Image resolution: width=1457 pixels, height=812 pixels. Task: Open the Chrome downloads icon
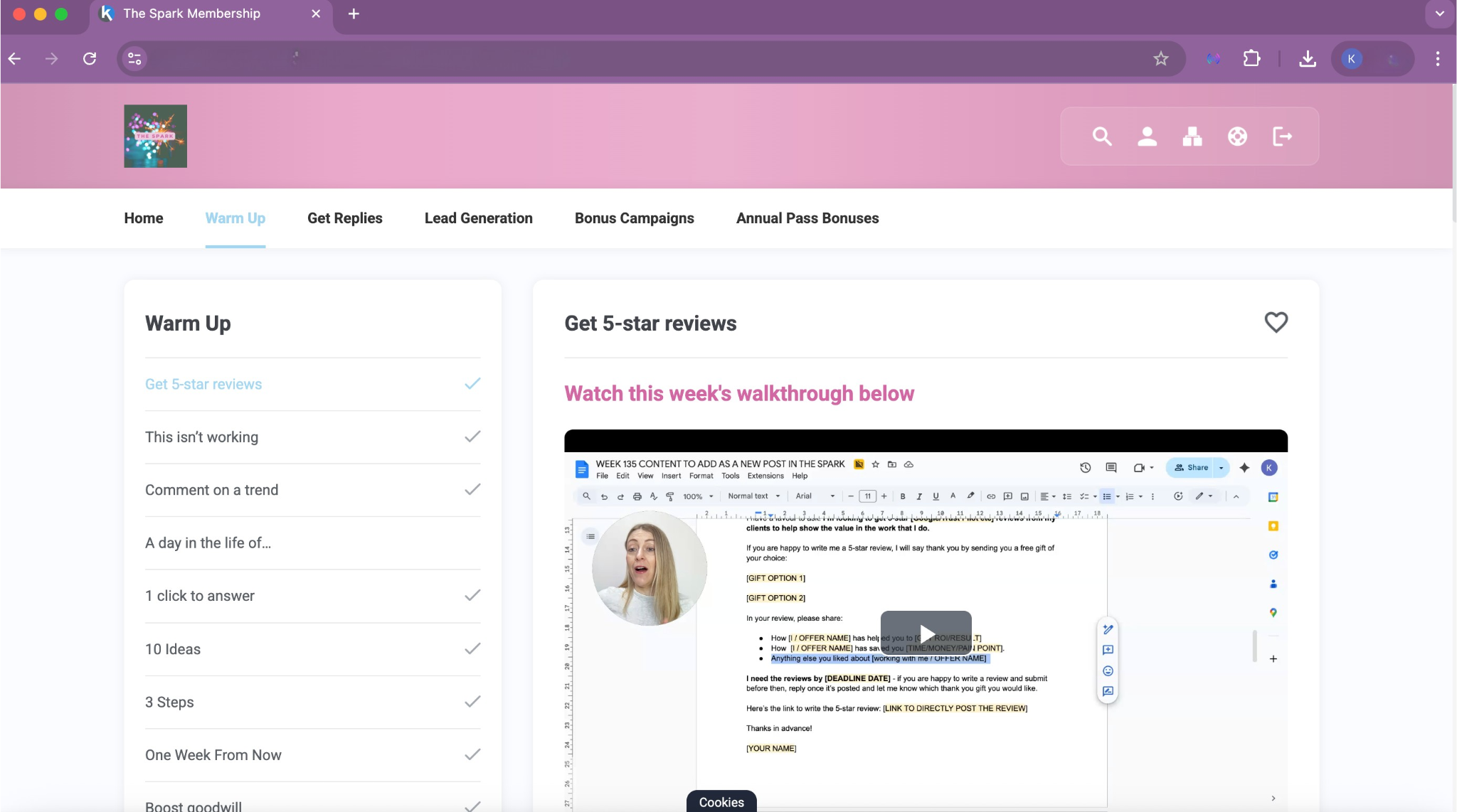[1307, 58]
